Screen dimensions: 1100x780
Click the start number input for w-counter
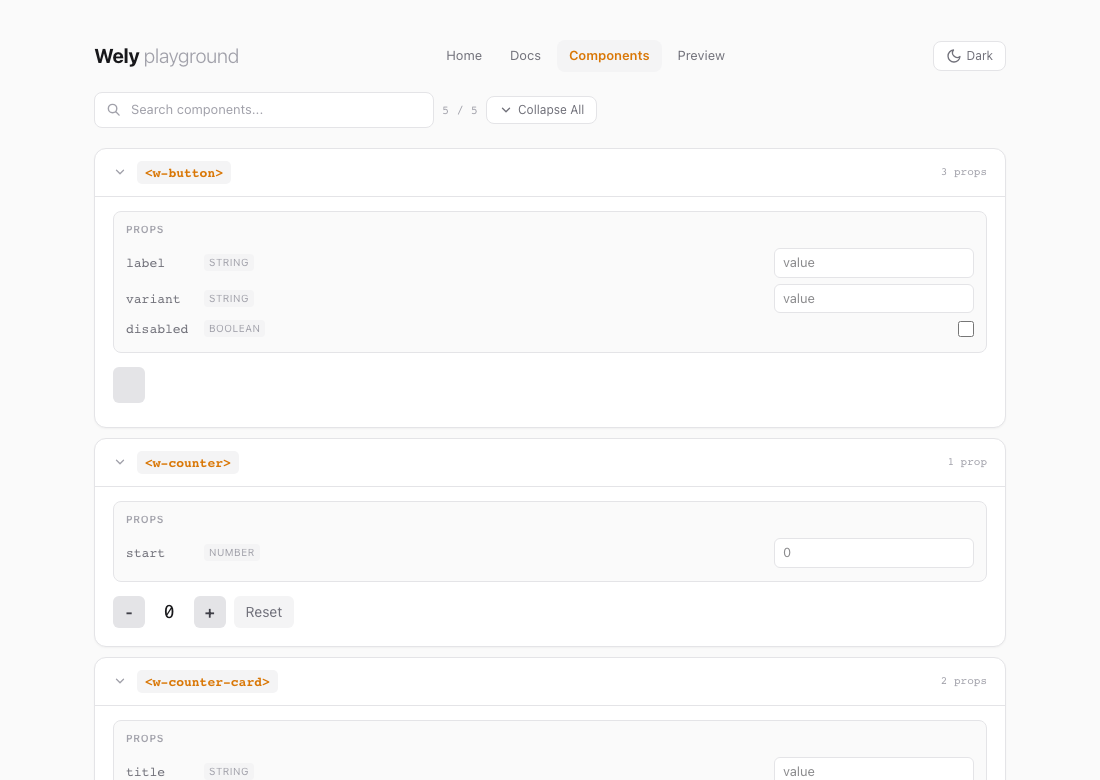[x=873, y=552]
